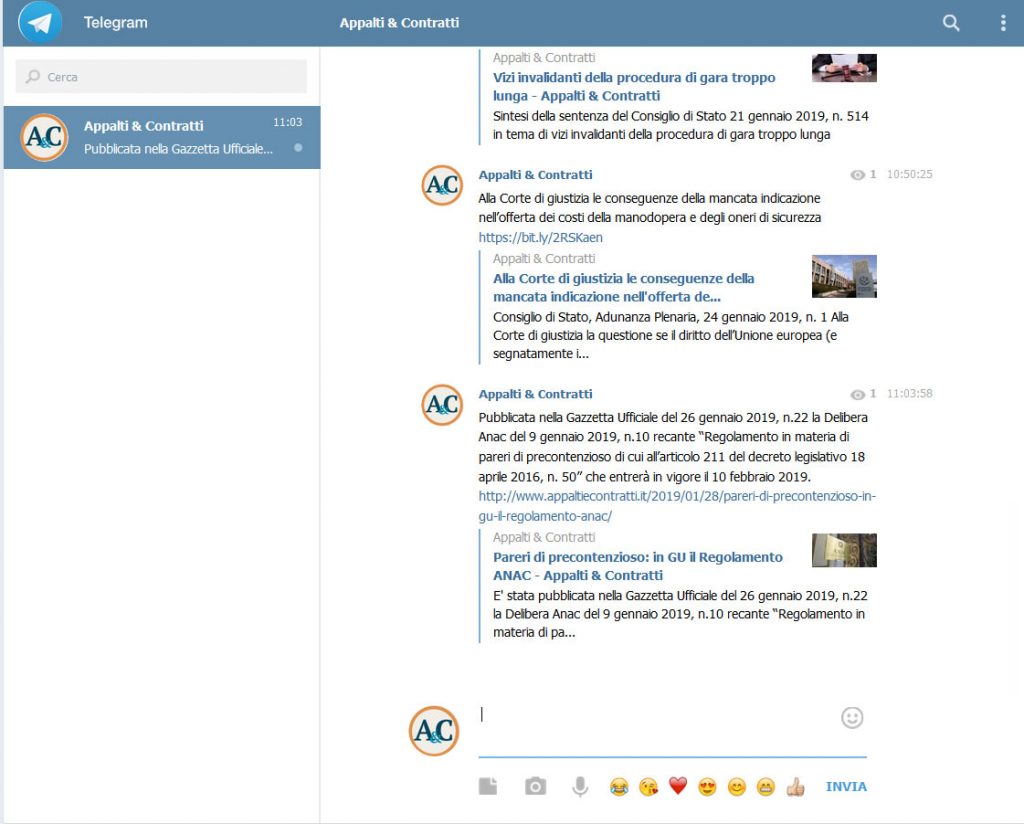Click the 'Sintesi della sentenza del Consiglio di Stato' description

(680, 125)
